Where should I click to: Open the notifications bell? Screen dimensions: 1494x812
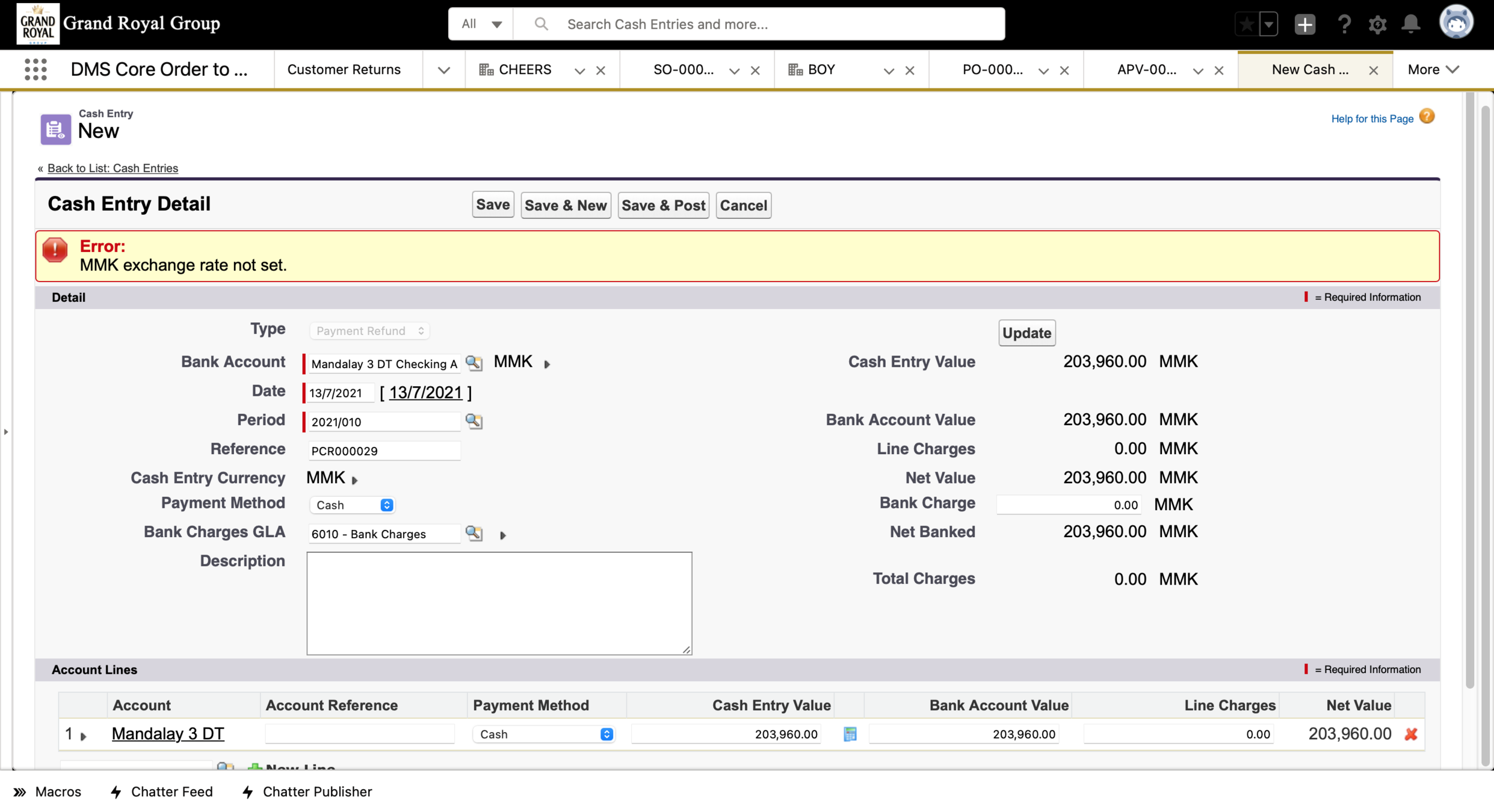click(x=1410, y=24)
